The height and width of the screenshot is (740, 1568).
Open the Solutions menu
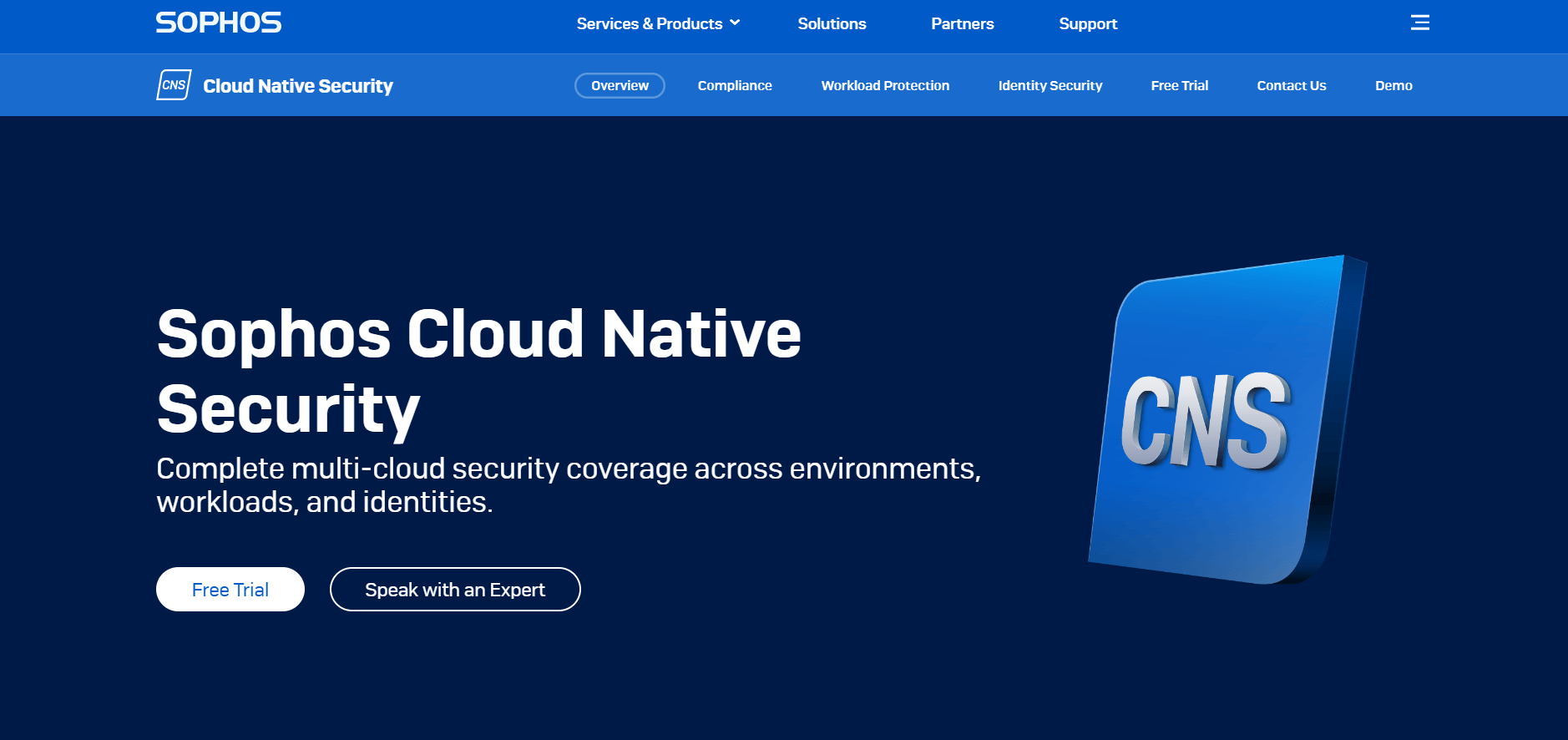click(x=832, y=23)
